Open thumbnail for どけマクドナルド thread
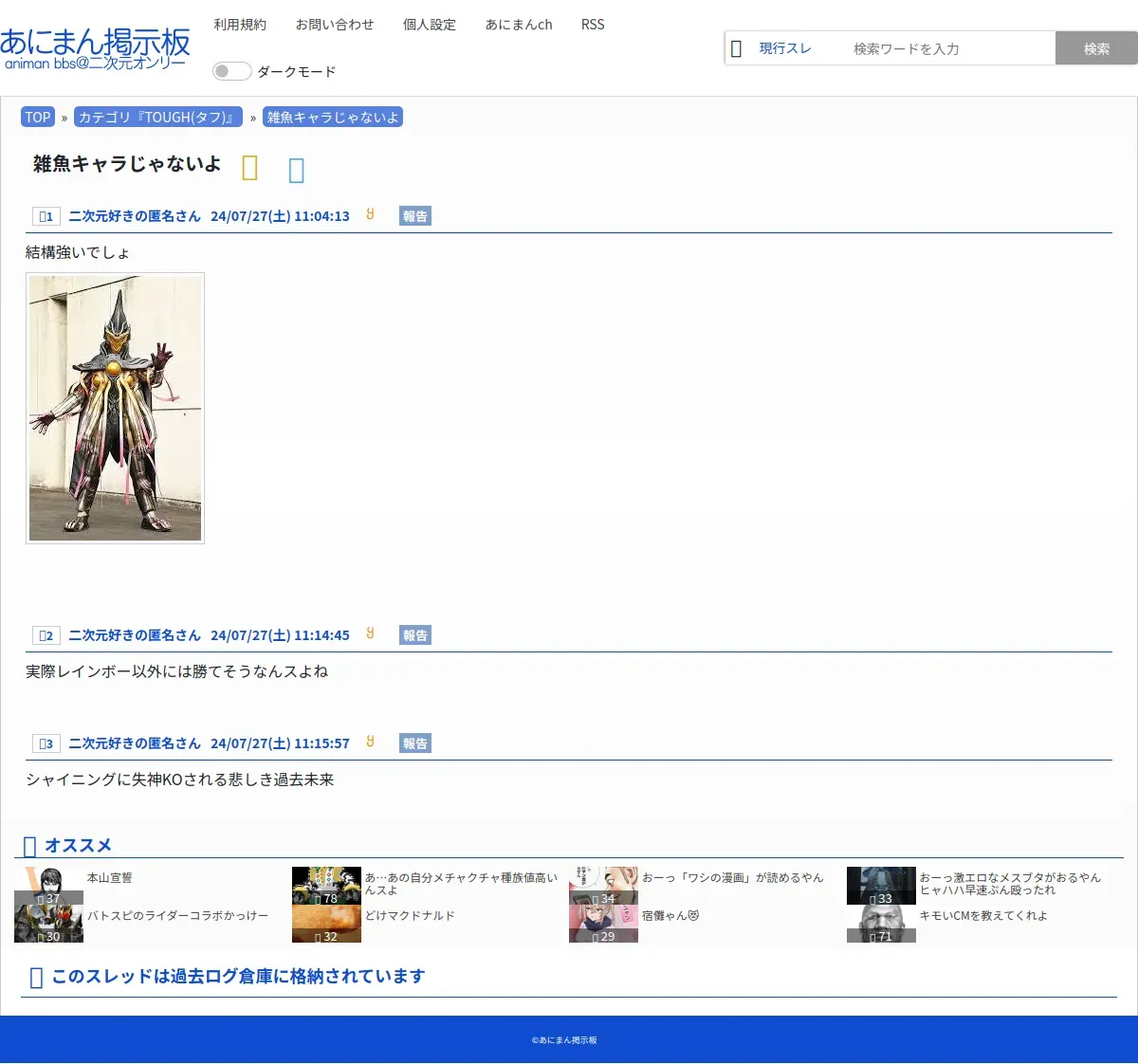Image resolution: width=1138 pixels, height=1064 pixels. [326, 924]
